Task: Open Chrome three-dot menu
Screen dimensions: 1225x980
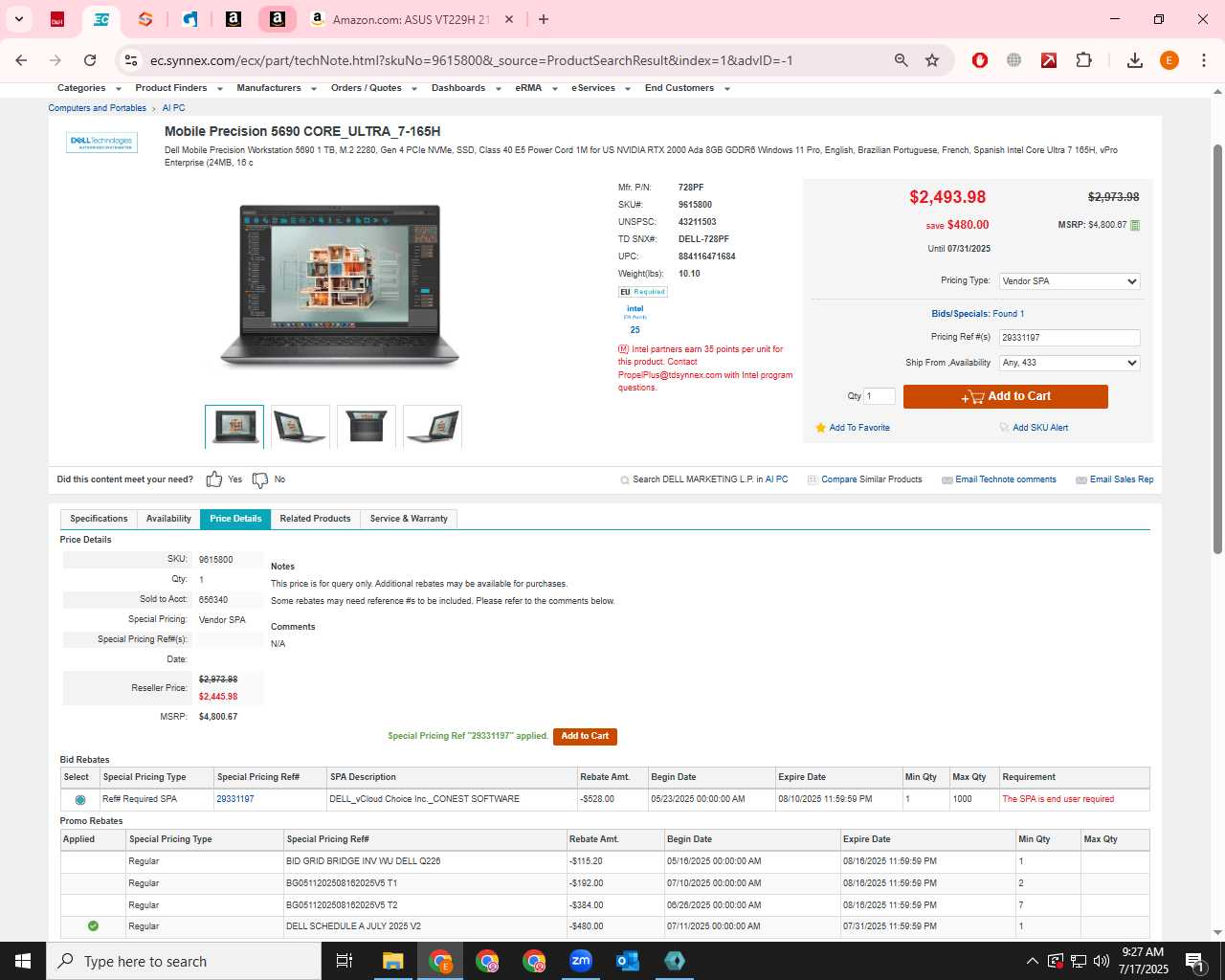Action: click(1203, 60)
